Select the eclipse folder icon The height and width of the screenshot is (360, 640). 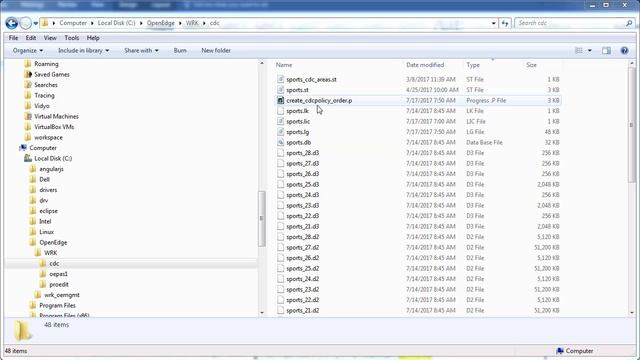tap(33, 211)
